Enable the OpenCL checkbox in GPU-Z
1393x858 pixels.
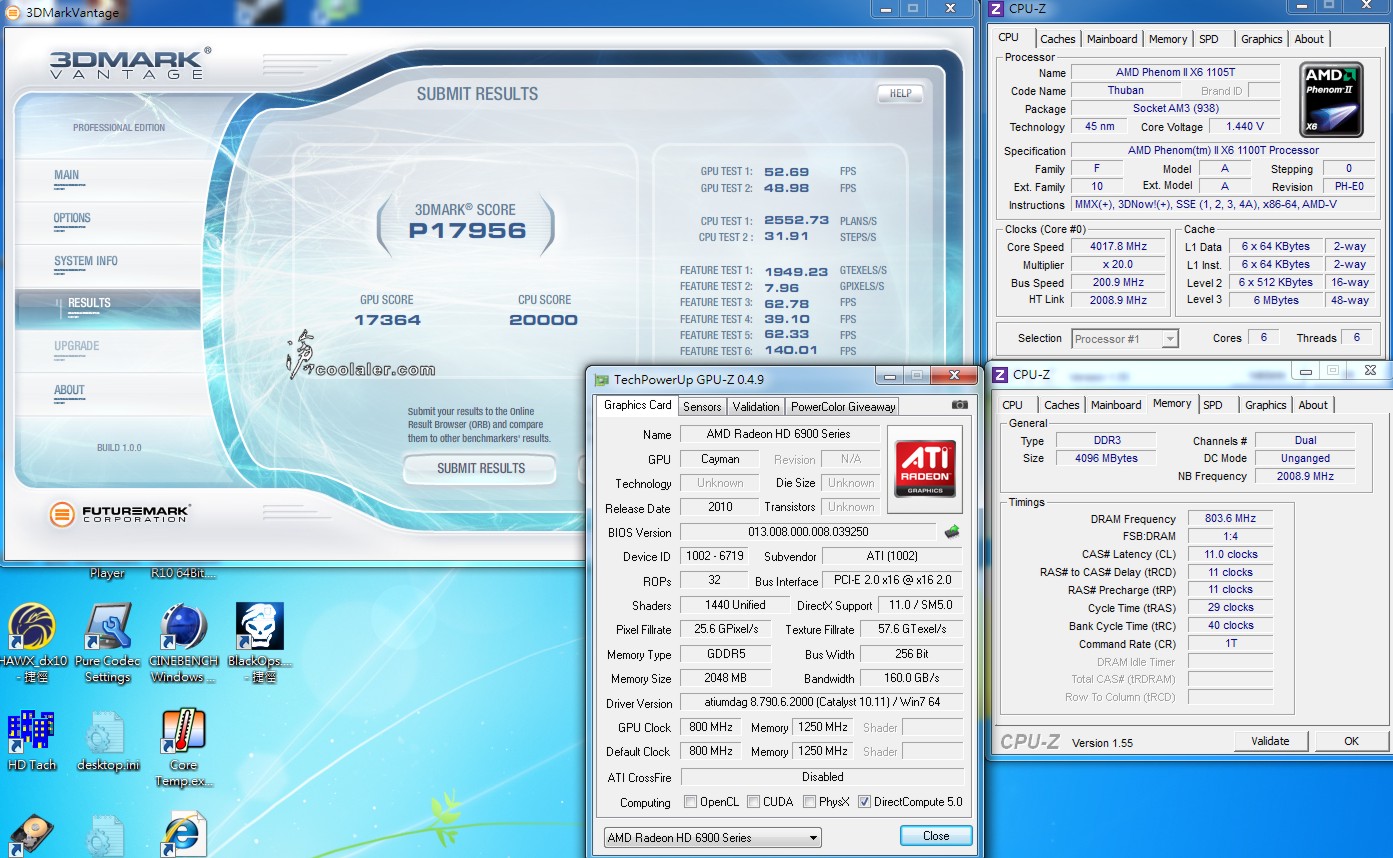point(690,802)
